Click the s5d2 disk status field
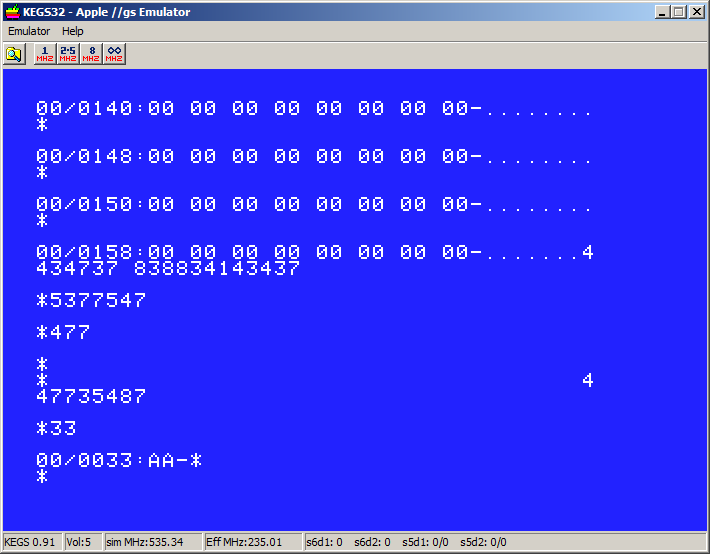The height and width of the screenshot is (554, 710). [484, 542]
